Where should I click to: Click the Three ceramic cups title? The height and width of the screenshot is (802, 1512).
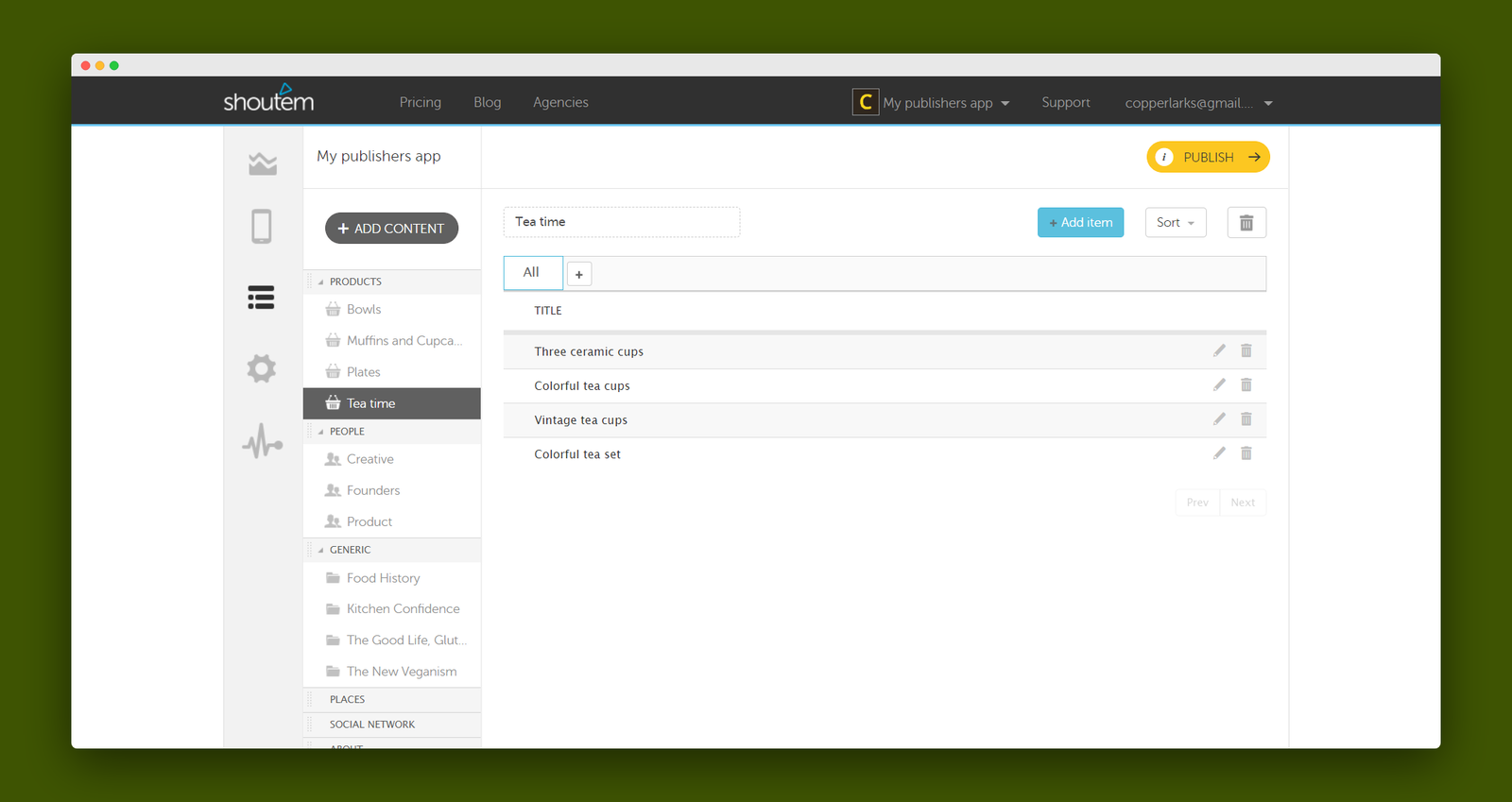(x=589, y=351)
